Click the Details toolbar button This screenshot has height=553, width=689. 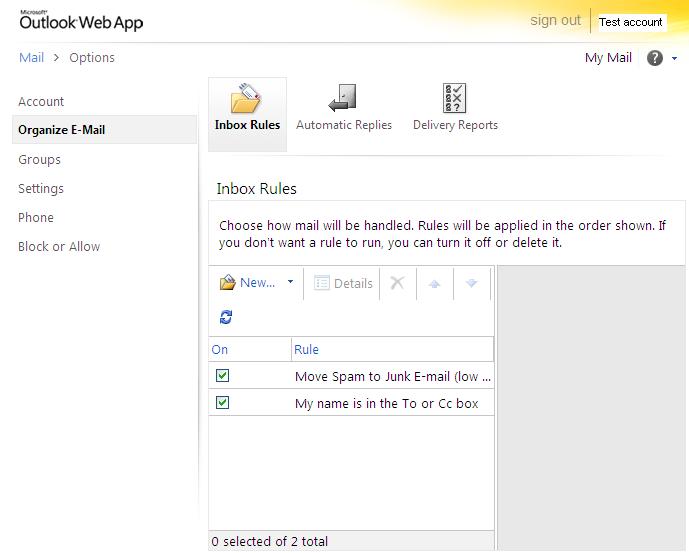343,283
